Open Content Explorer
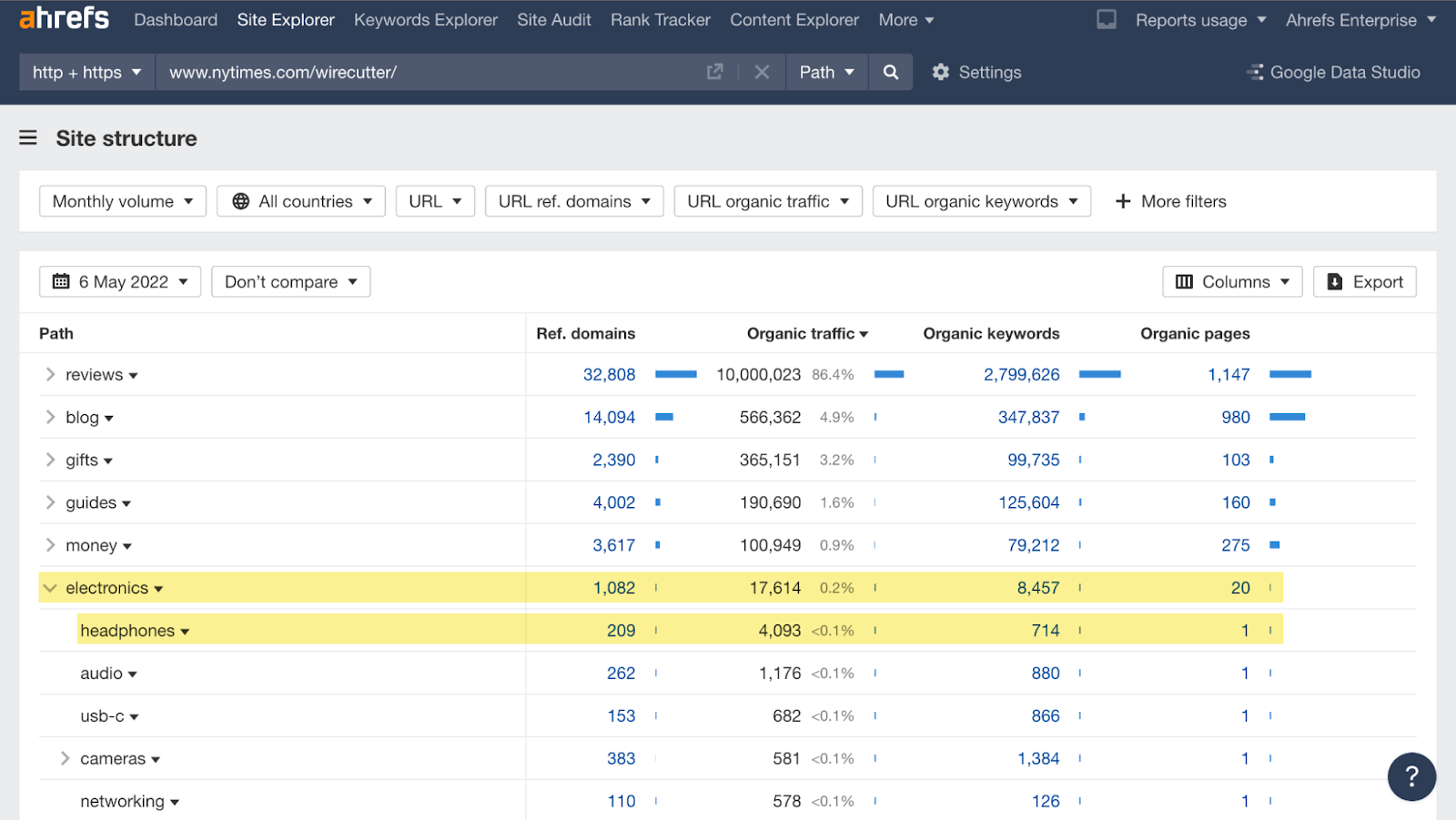The width and height of the screenshot is (1456, 821). (794, 19)
